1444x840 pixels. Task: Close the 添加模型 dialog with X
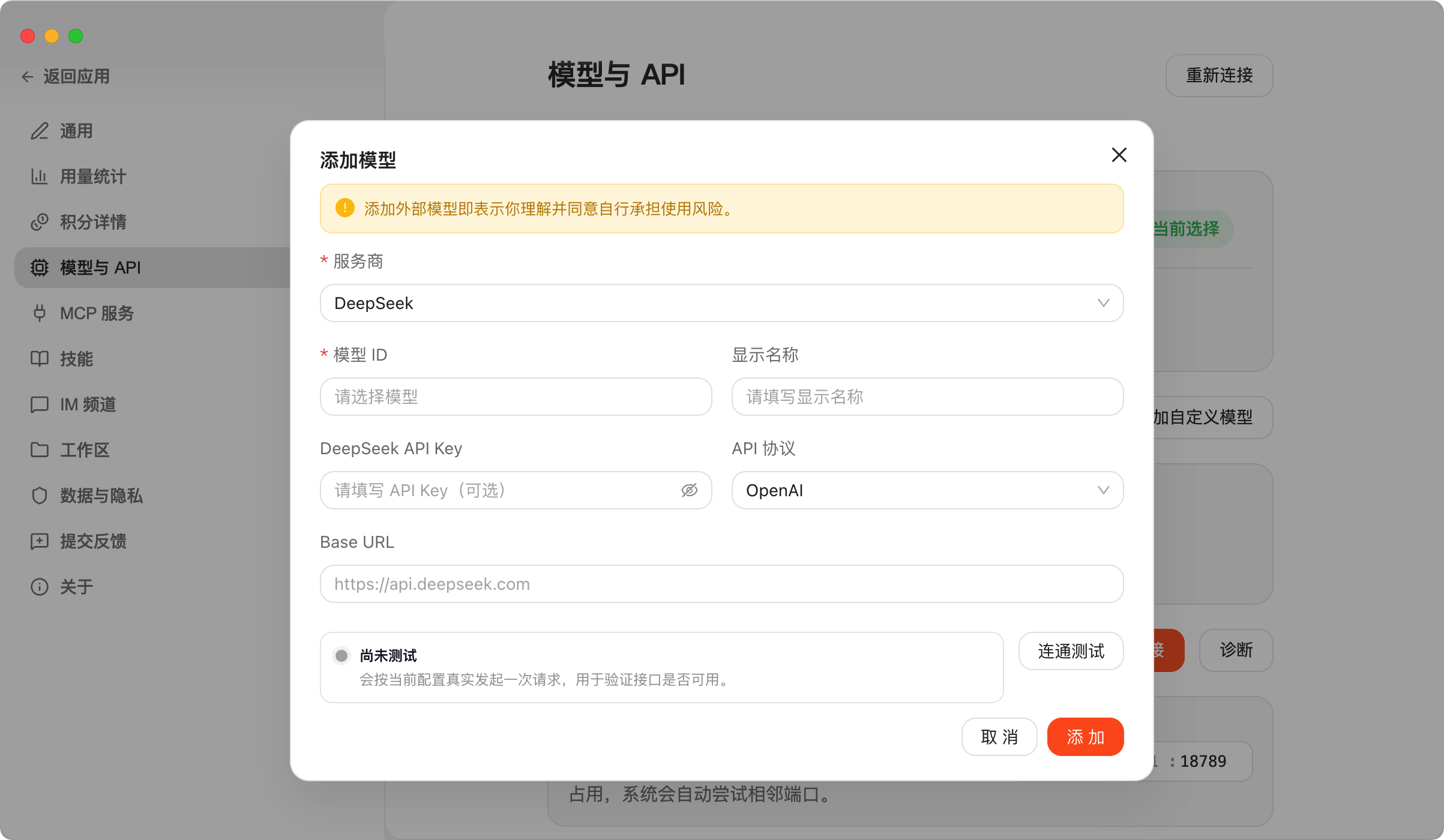1119,155
